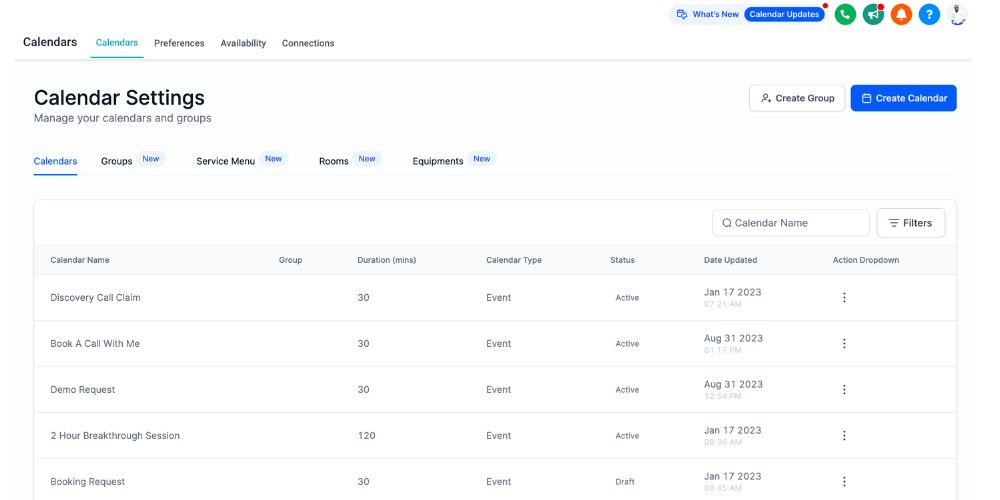Click the Create Group button
Screen dimensions: 1000x500
tap(797, 98)
